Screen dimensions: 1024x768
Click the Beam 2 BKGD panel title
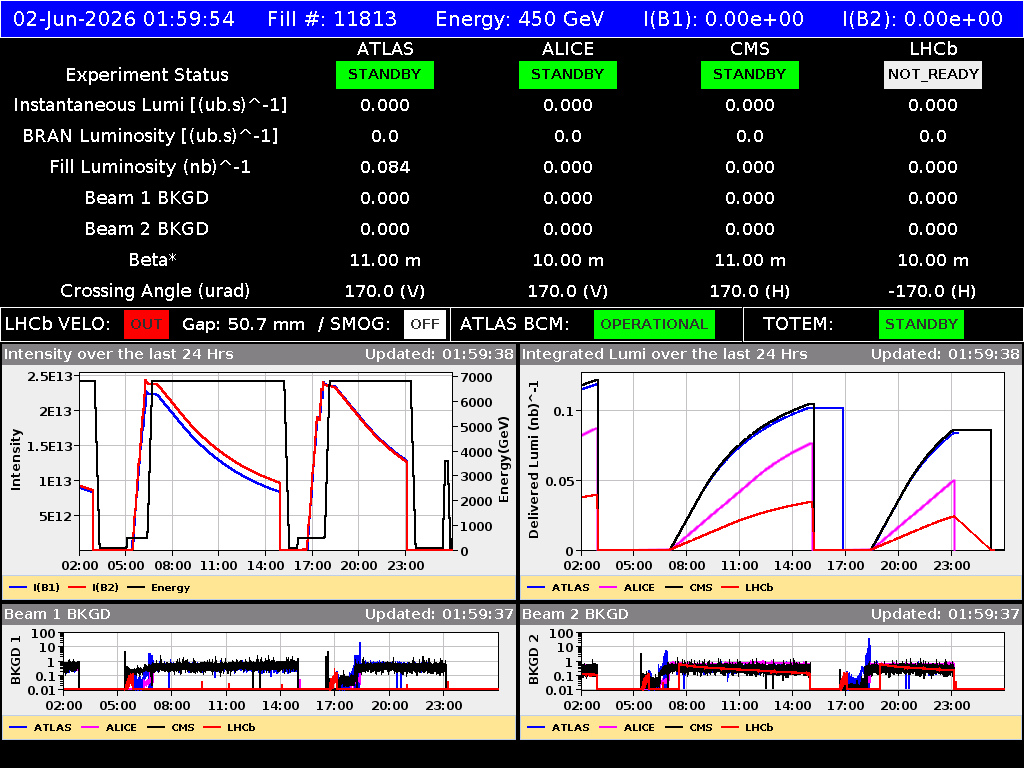click(575, 615)
